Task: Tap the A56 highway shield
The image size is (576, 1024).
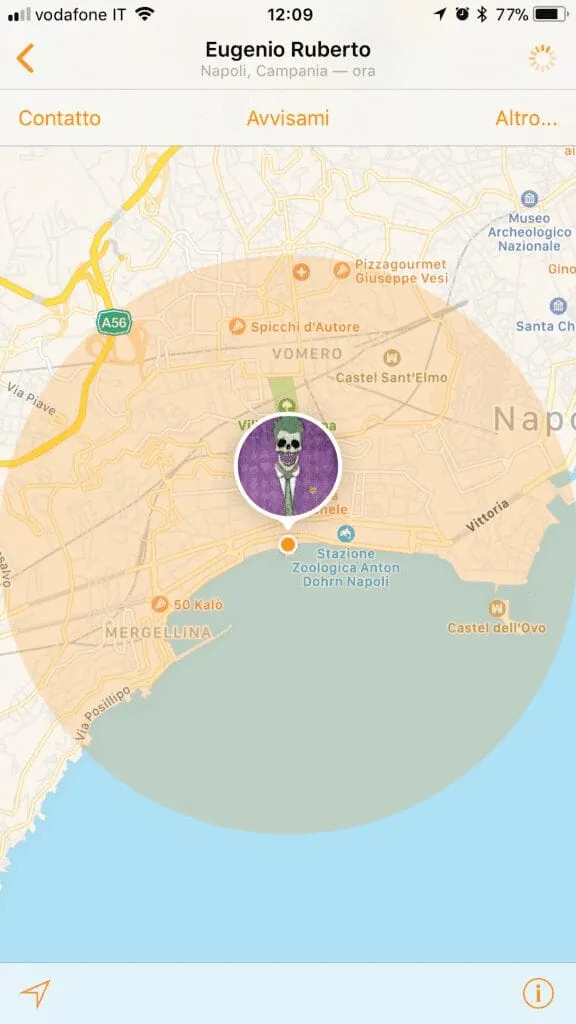Action: click(x=114, y=322)
